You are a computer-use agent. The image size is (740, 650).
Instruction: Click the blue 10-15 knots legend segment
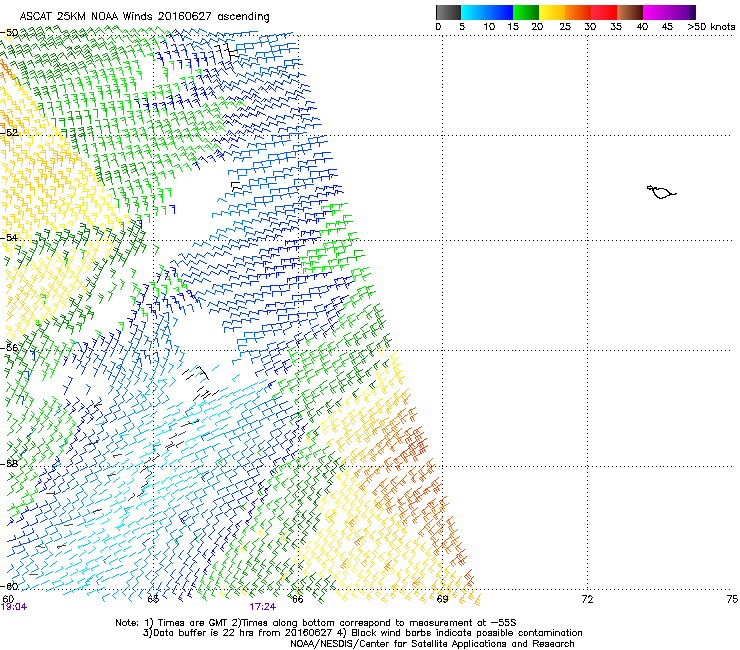tap(499, 12)
